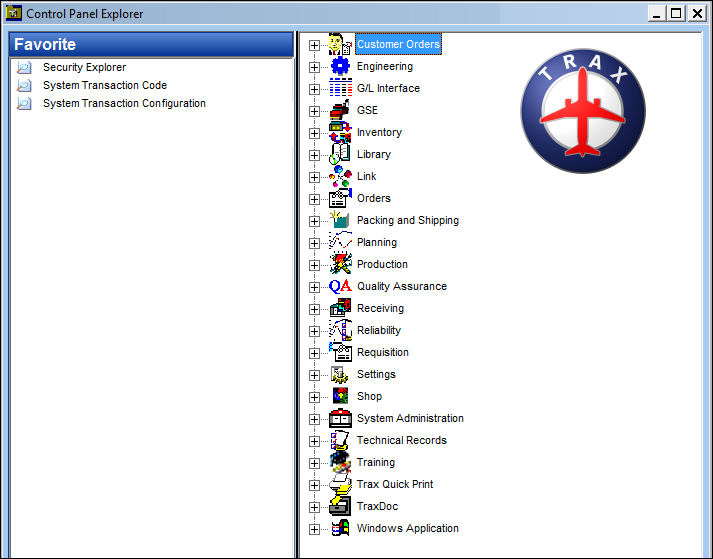713x559 pixels.
Task: Select the Library label
Action: click(x=374, y=154)
